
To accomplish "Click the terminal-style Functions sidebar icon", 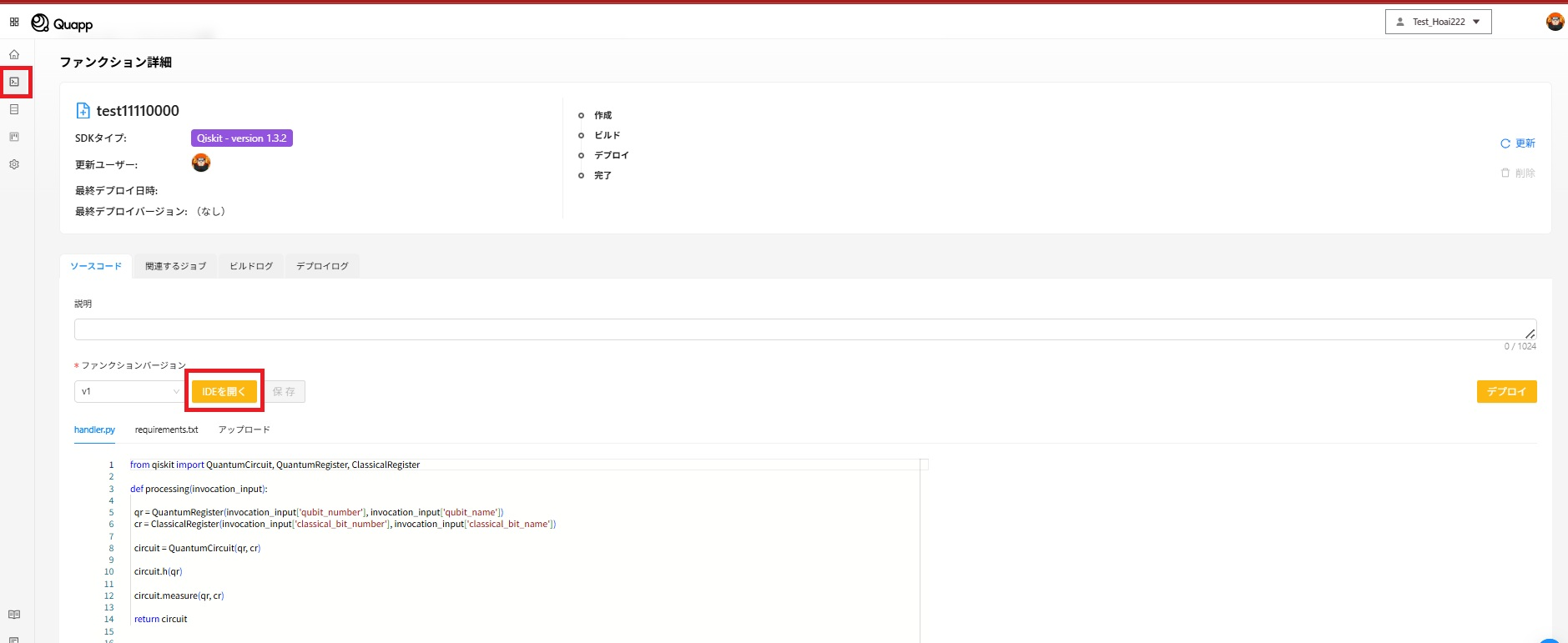I will (x=14, y=82).
